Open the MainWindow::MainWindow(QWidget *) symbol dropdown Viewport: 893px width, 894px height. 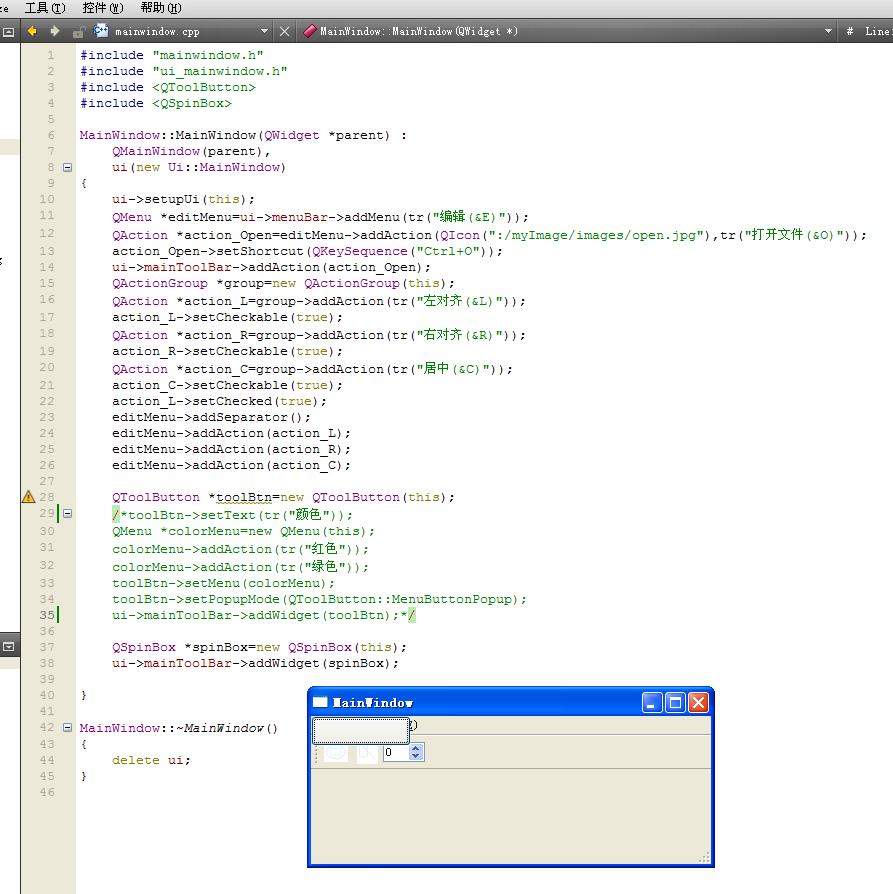[x=828, y=31]
